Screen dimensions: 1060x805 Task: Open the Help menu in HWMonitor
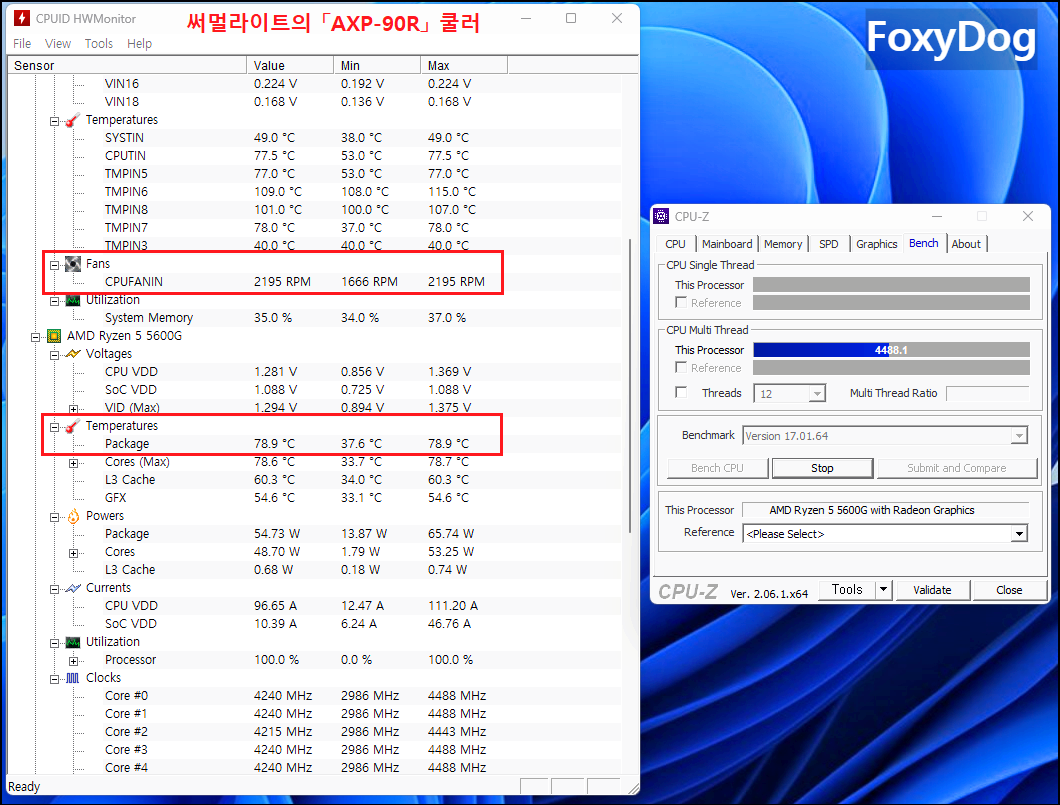(x=139, y=43)
